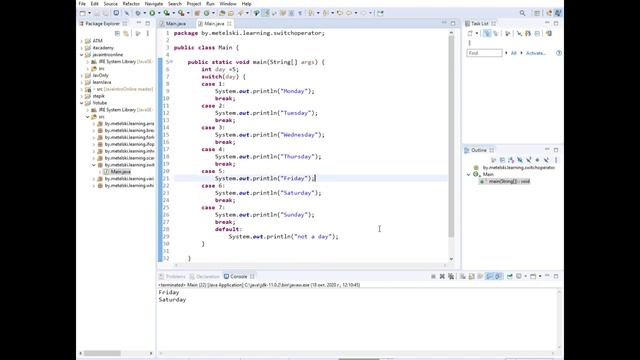Open dropdown arrow next to New button

pyautogui.click(x=89, y=13)
